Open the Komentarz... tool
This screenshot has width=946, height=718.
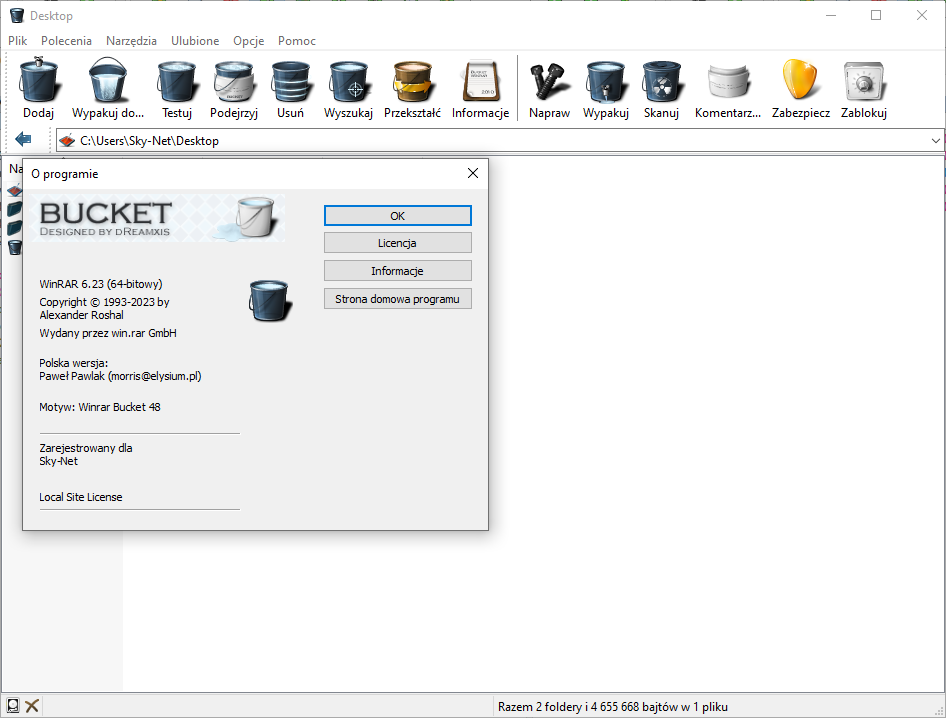point(728,80)
